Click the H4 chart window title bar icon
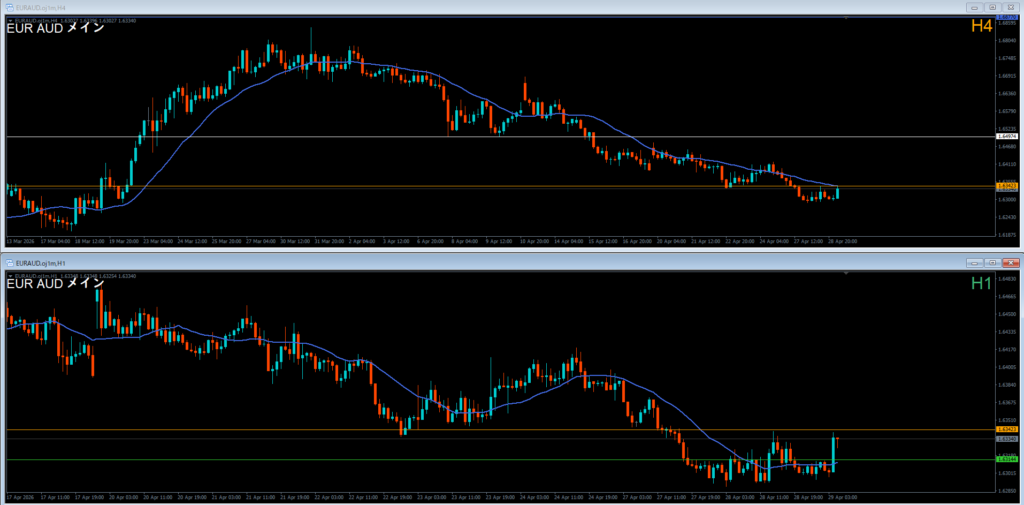1024x505 pixels. coord(6,6)
